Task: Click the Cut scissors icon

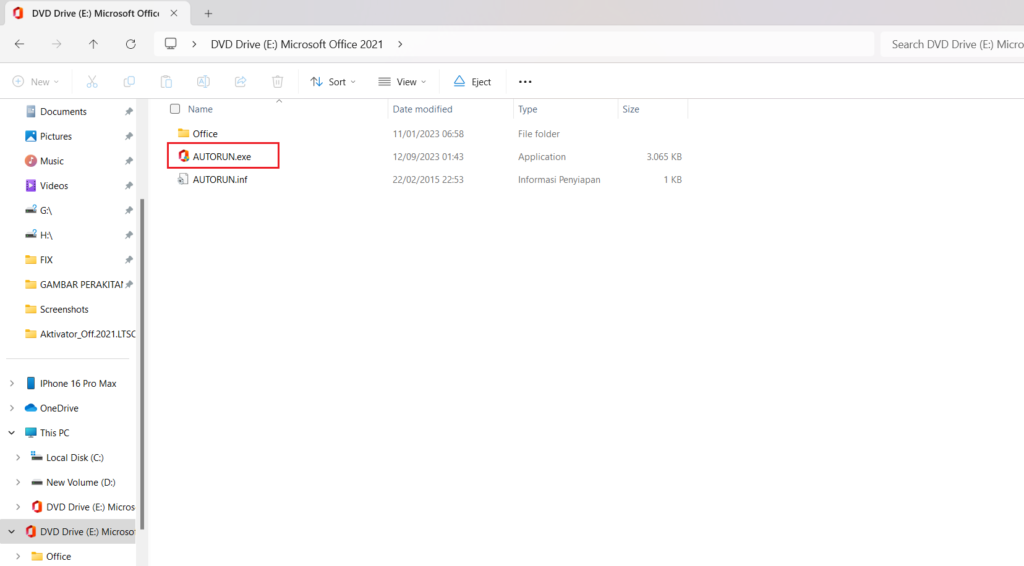Action: 92,82
